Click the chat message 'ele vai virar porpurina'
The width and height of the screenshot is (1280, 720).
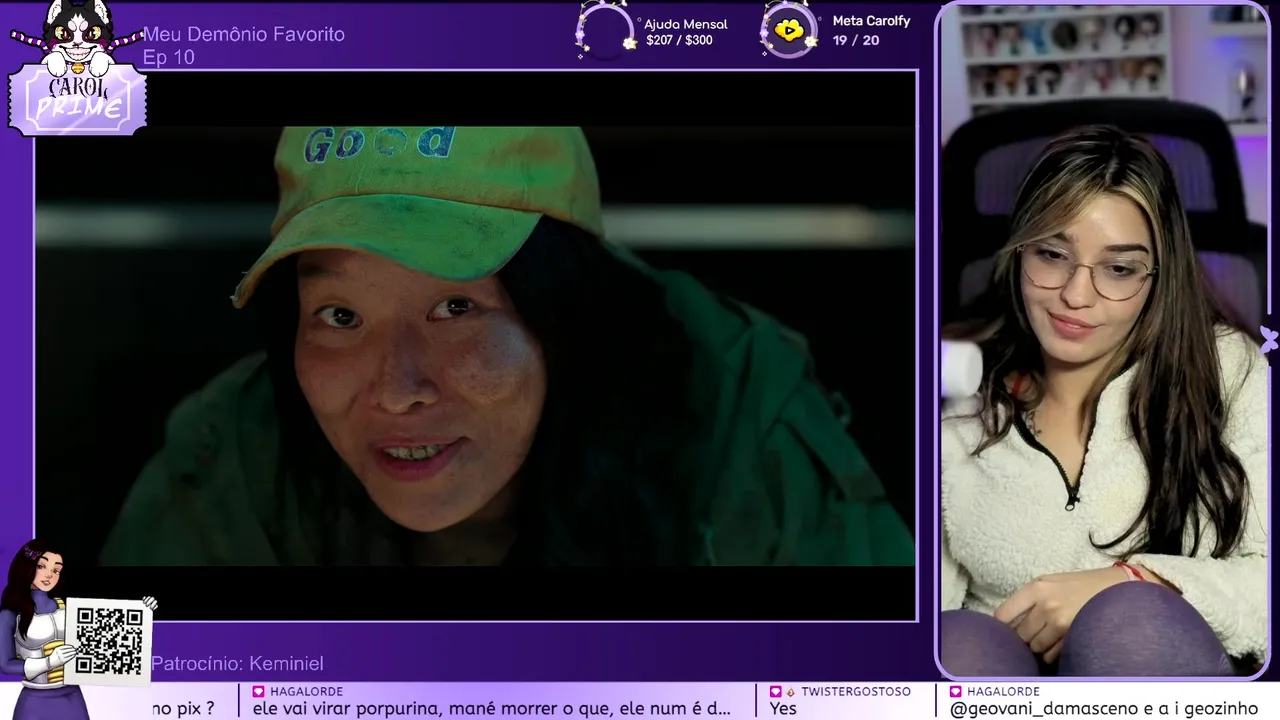pyautogui.click(x=492, y=708)
